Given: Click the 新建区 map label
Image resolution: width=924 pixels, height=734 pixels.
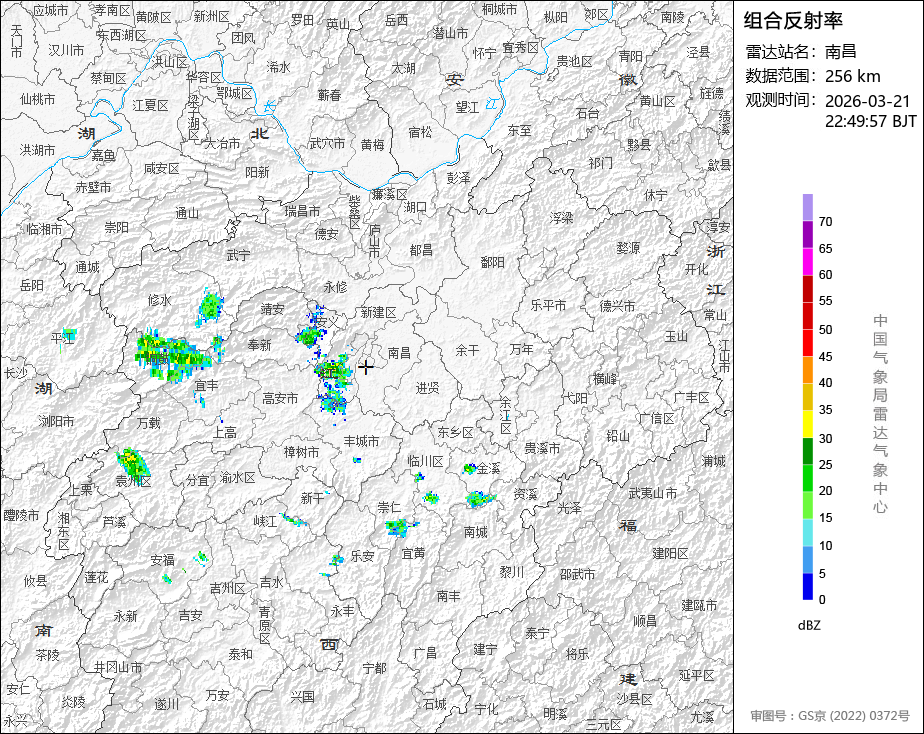Looking at the screenshot, I should [x=378, y=313].
